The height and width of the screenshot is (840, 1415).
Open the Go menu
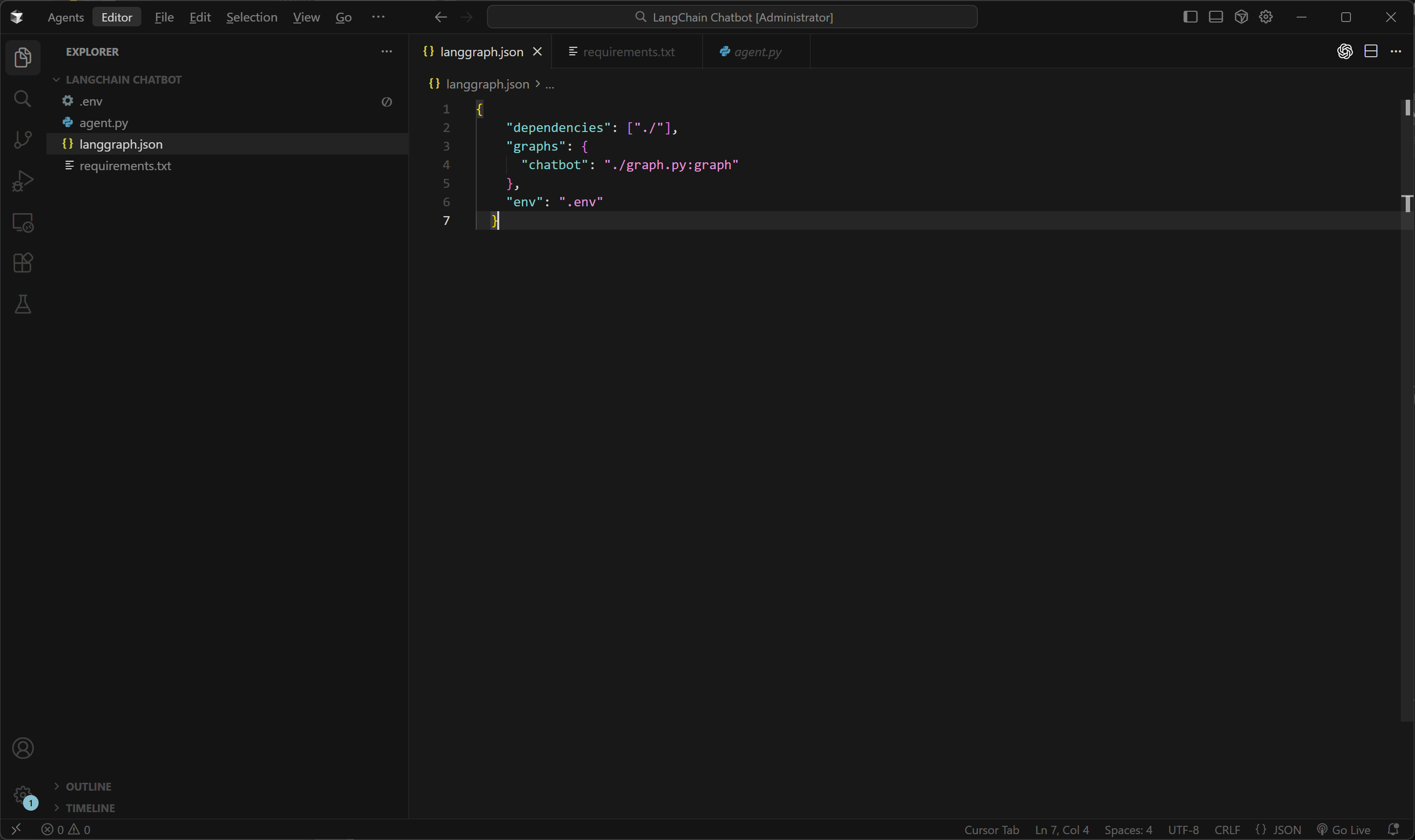tap(344, 17)
